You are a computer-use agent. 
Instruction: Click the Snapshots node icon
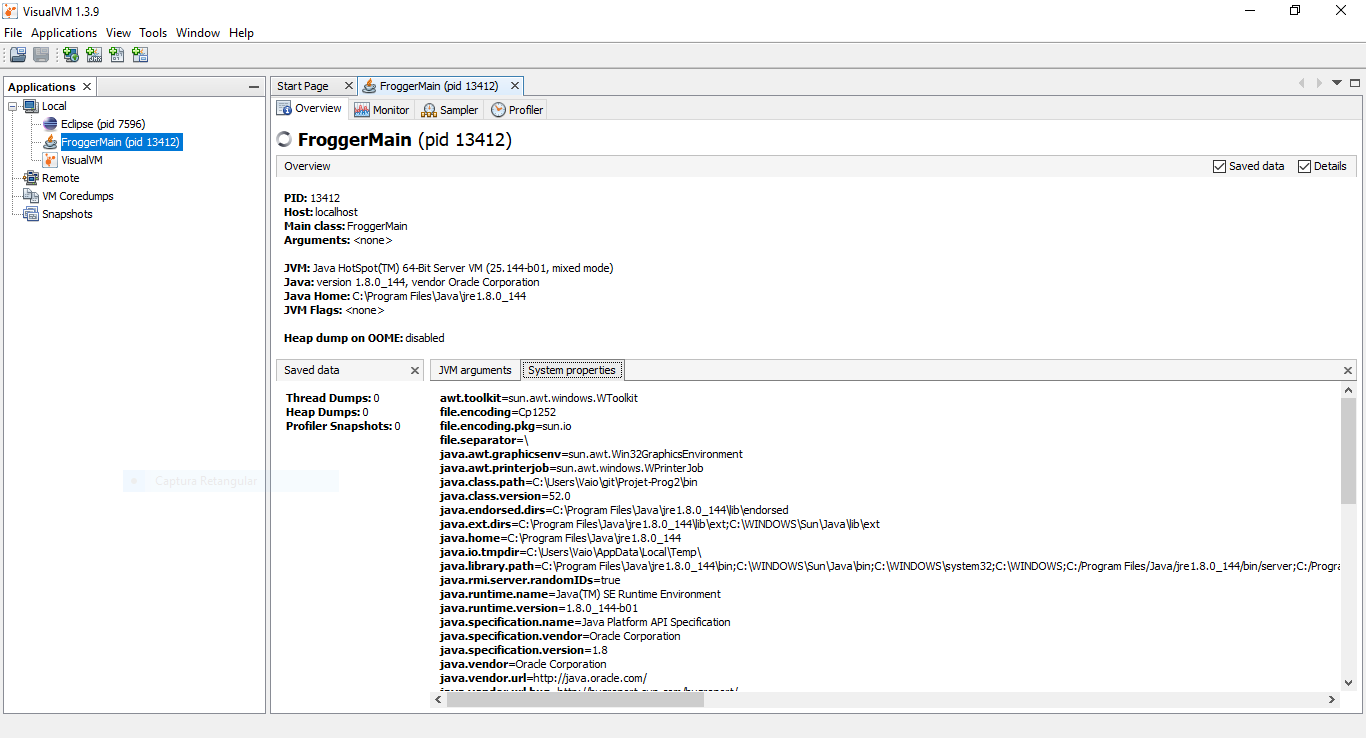(x=31, y=214)
